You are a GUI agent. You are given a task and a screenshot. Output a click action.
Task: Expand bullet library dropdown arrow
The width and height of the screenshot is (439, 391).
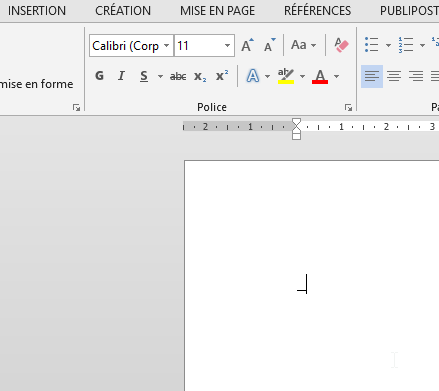pyautogui.click(x=388, y=45)
